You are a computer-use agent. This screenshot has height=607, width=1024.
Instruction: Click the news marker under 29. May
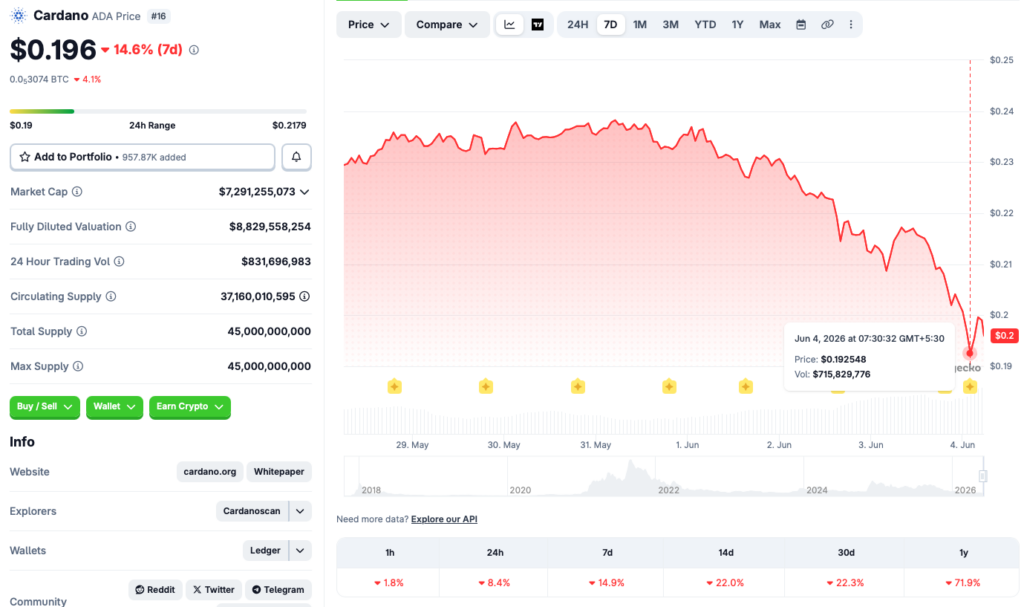click(x=394, y=387)
